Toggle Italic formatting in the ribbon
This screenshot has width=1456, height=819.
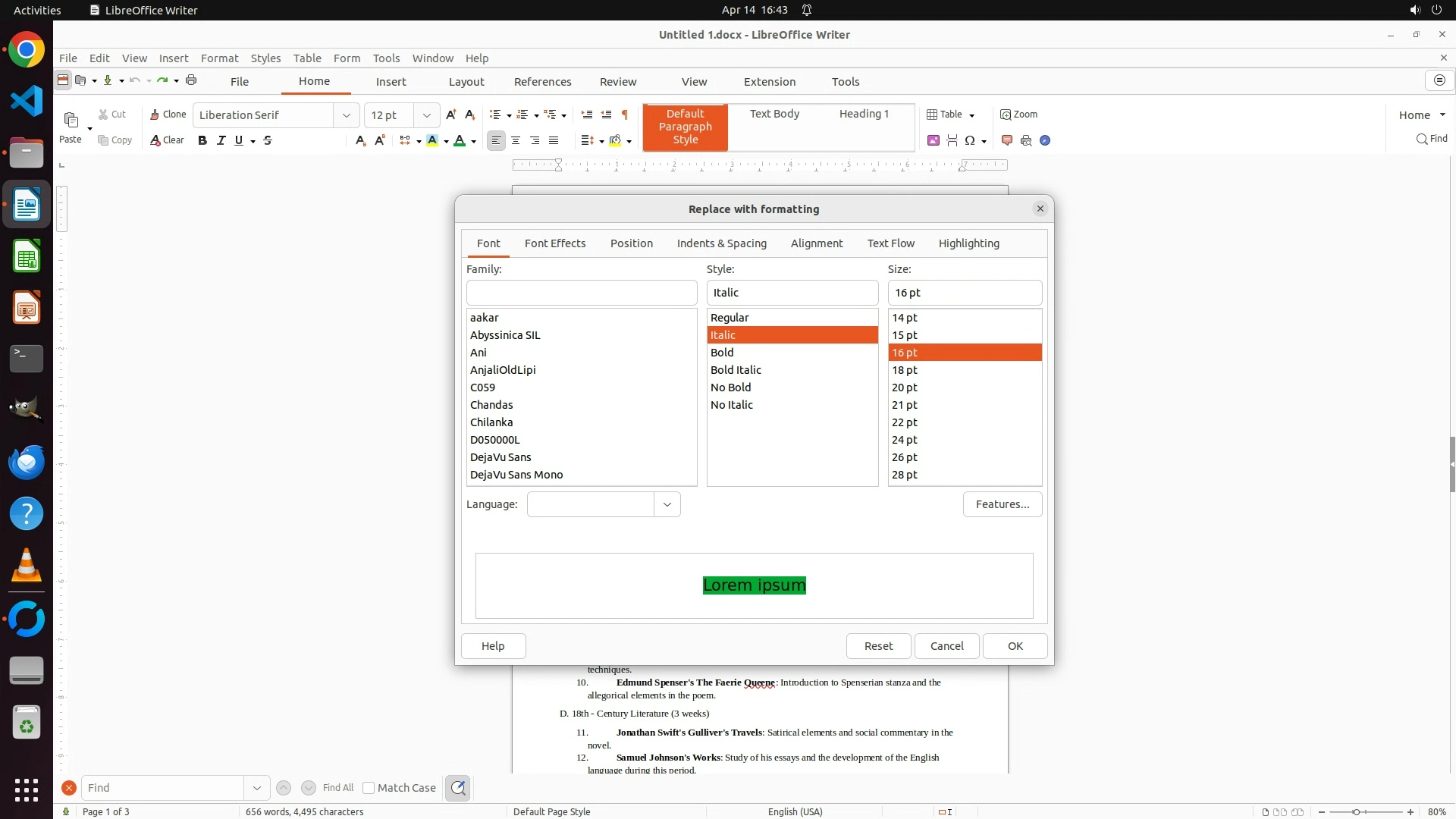[221, 140]
